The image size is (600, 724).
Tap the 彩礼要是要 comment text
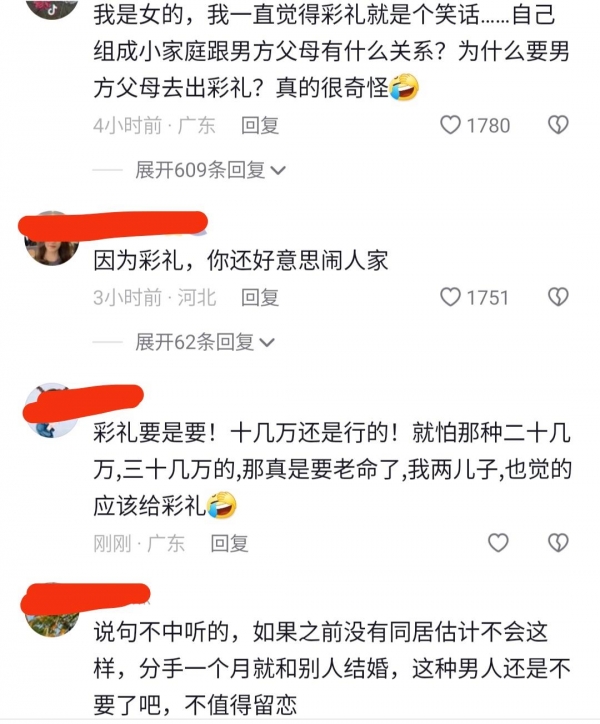coord(332,470)
